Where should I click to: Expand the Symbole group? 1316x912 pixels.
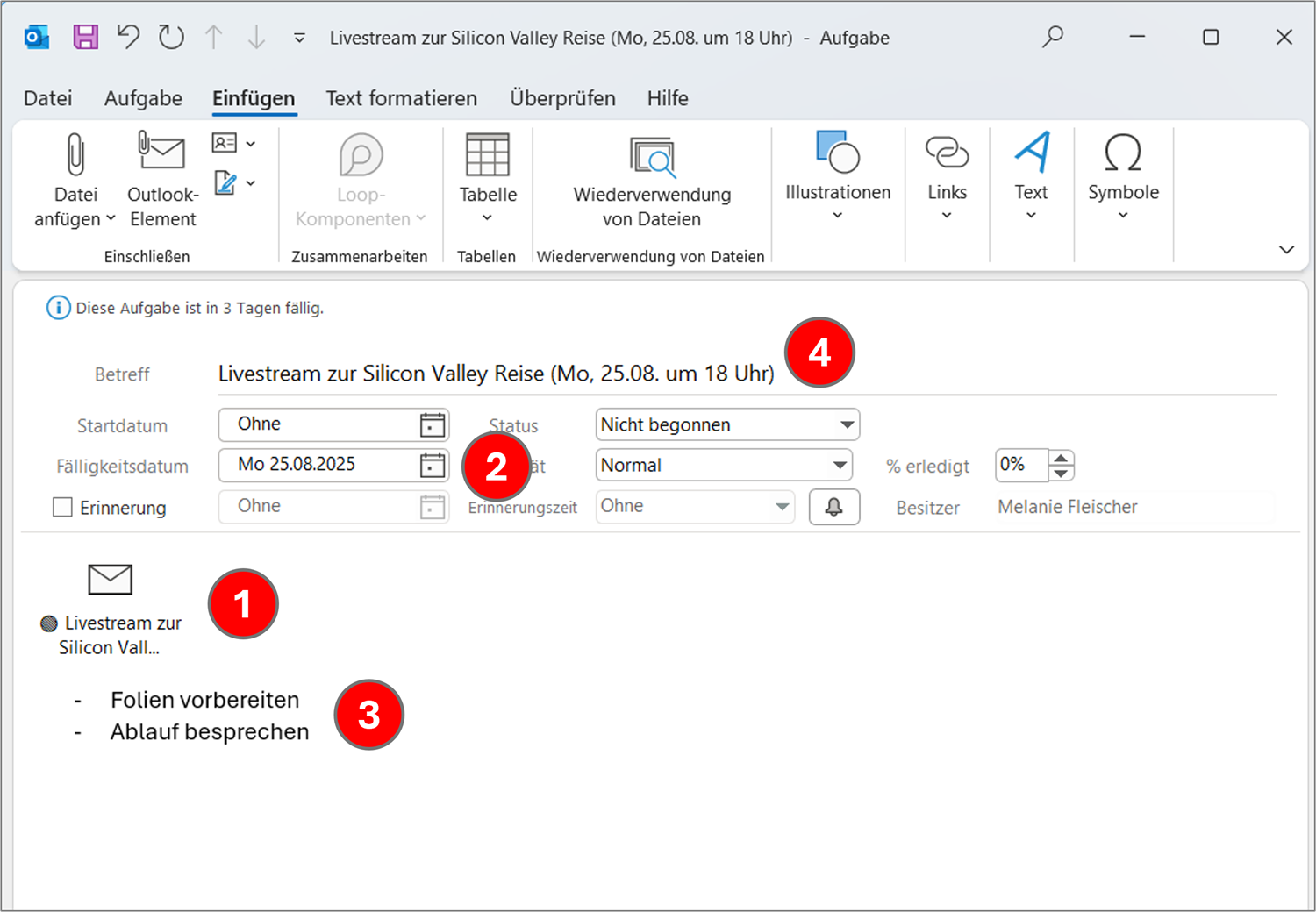pyautogui.click(x=1123, y=176)
